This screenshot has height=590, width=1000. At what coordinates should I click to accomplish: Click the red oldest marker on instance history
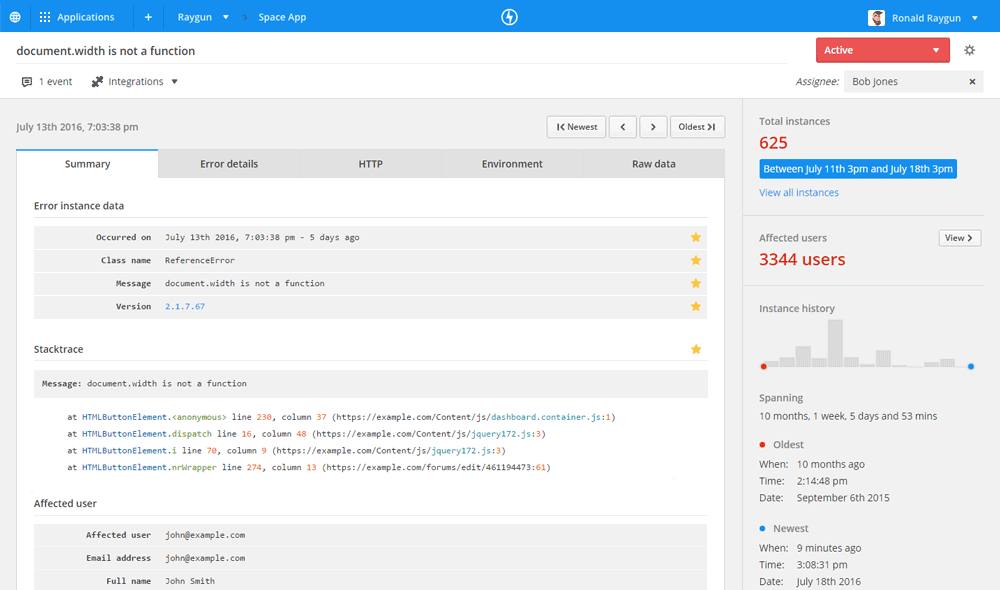pyautogui.click(x=763, y=367)
